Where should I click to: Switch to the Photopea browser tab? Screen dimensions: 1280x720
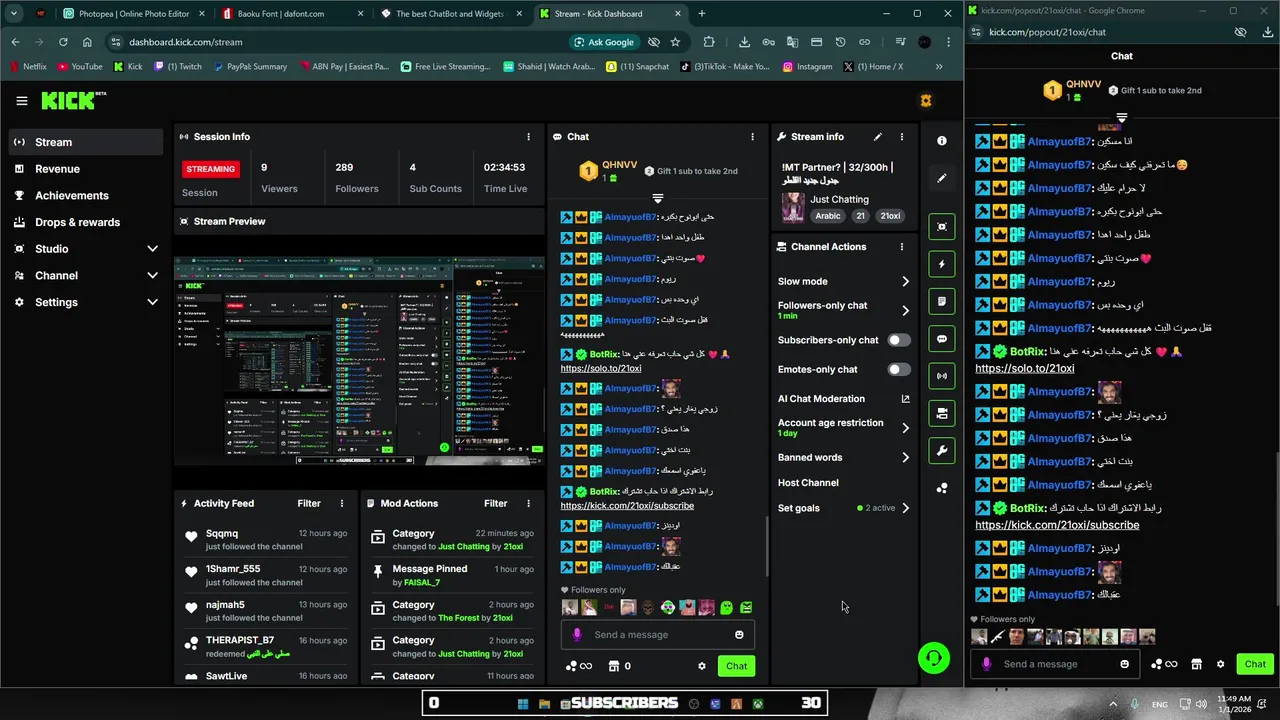click(x=132, y=14)
